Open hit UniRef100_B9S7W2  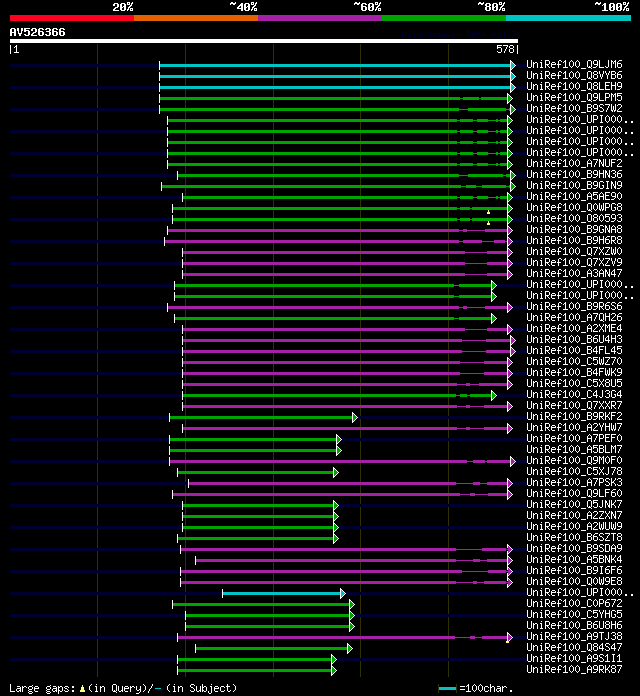tap(574, 108)
